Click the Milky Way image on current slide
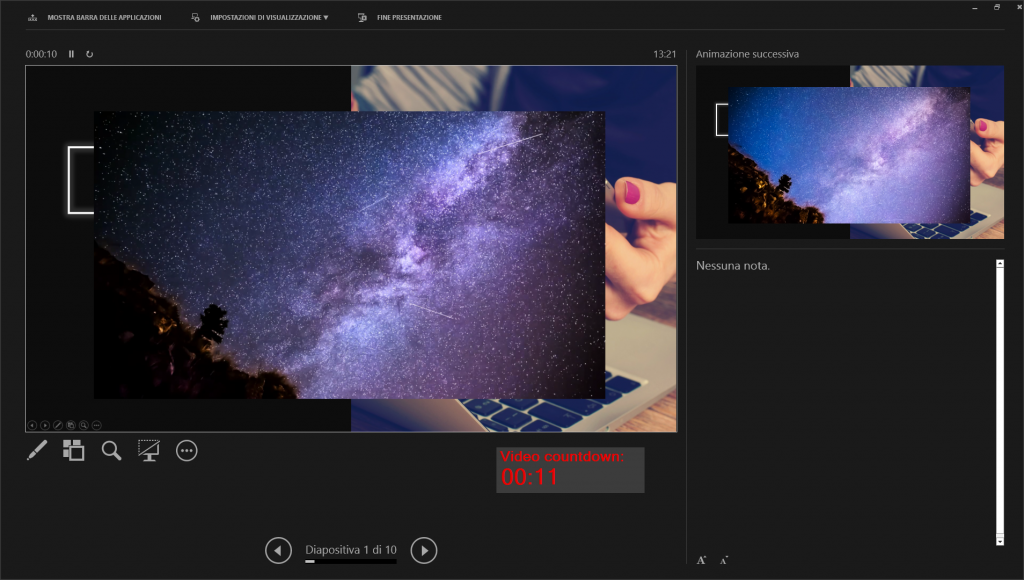This screenshot has height=580, width=1024. click(349, 255)
